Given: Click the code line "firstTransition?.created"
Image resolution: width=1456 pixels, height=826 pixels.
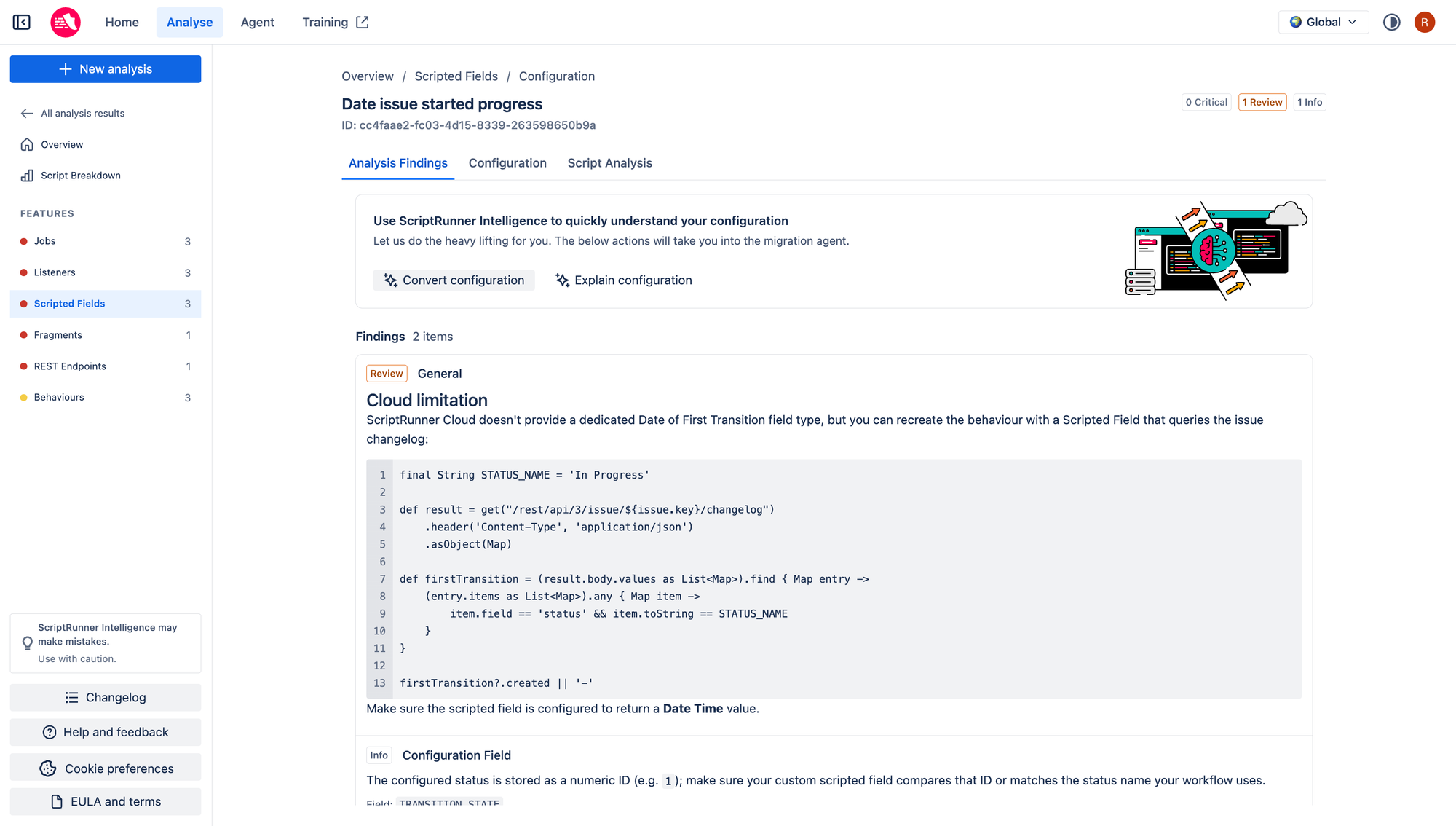Looking at the screenshot, I should 496,683.
